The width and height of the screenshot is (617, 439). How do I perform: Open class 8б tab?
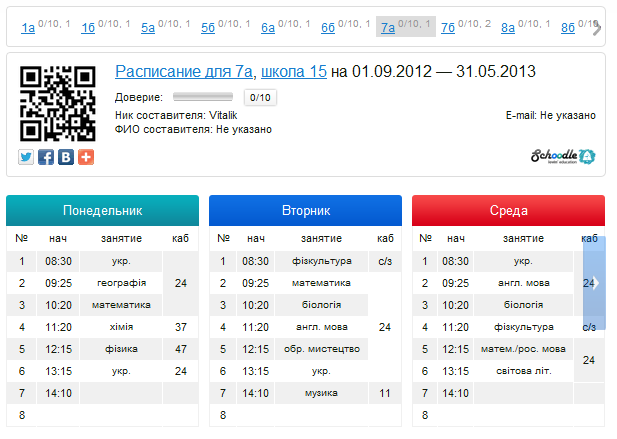click(x=568, y=28)
